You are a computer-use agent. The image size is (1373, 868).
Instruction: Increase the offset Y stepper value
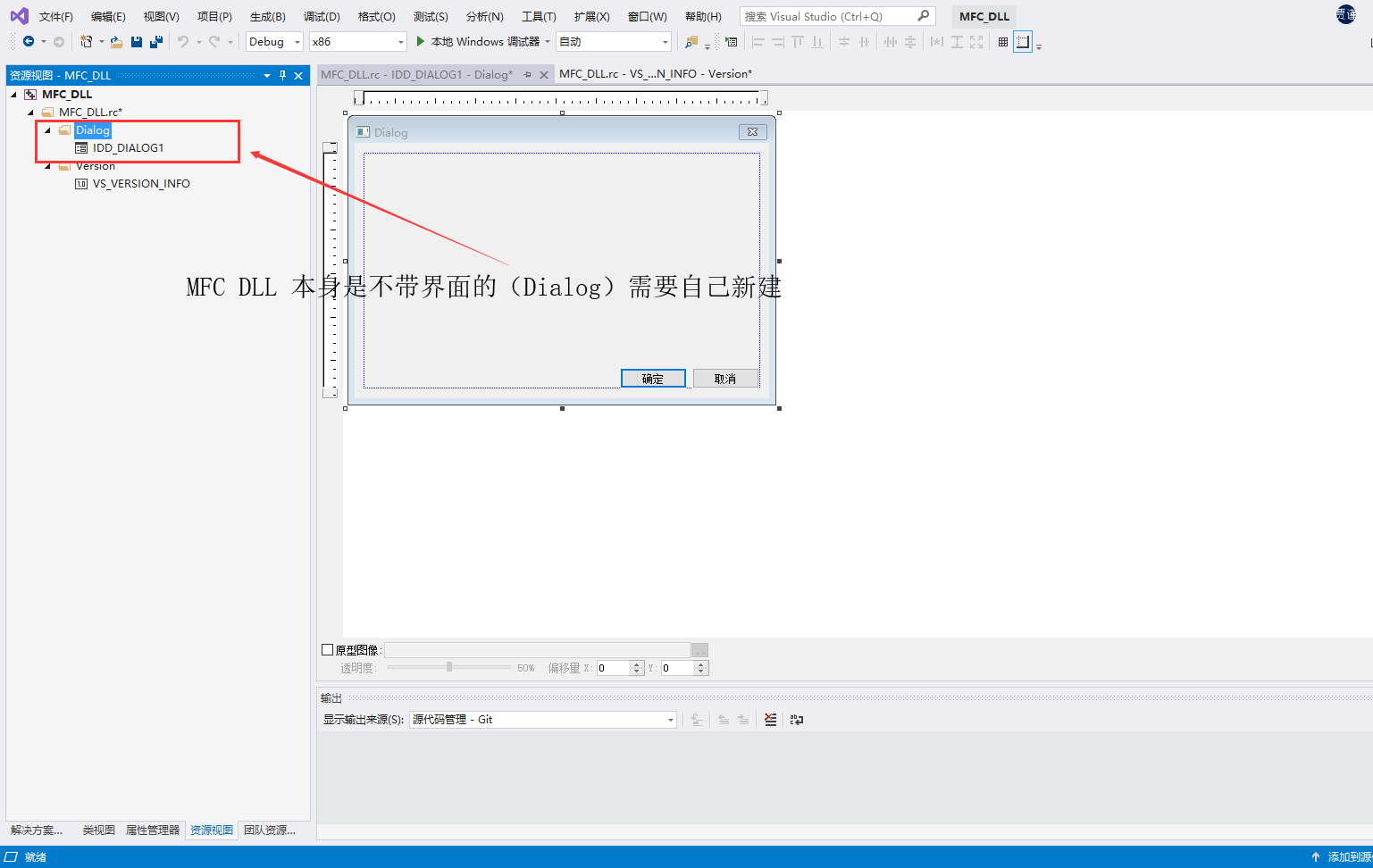click(x=701, y=664)
